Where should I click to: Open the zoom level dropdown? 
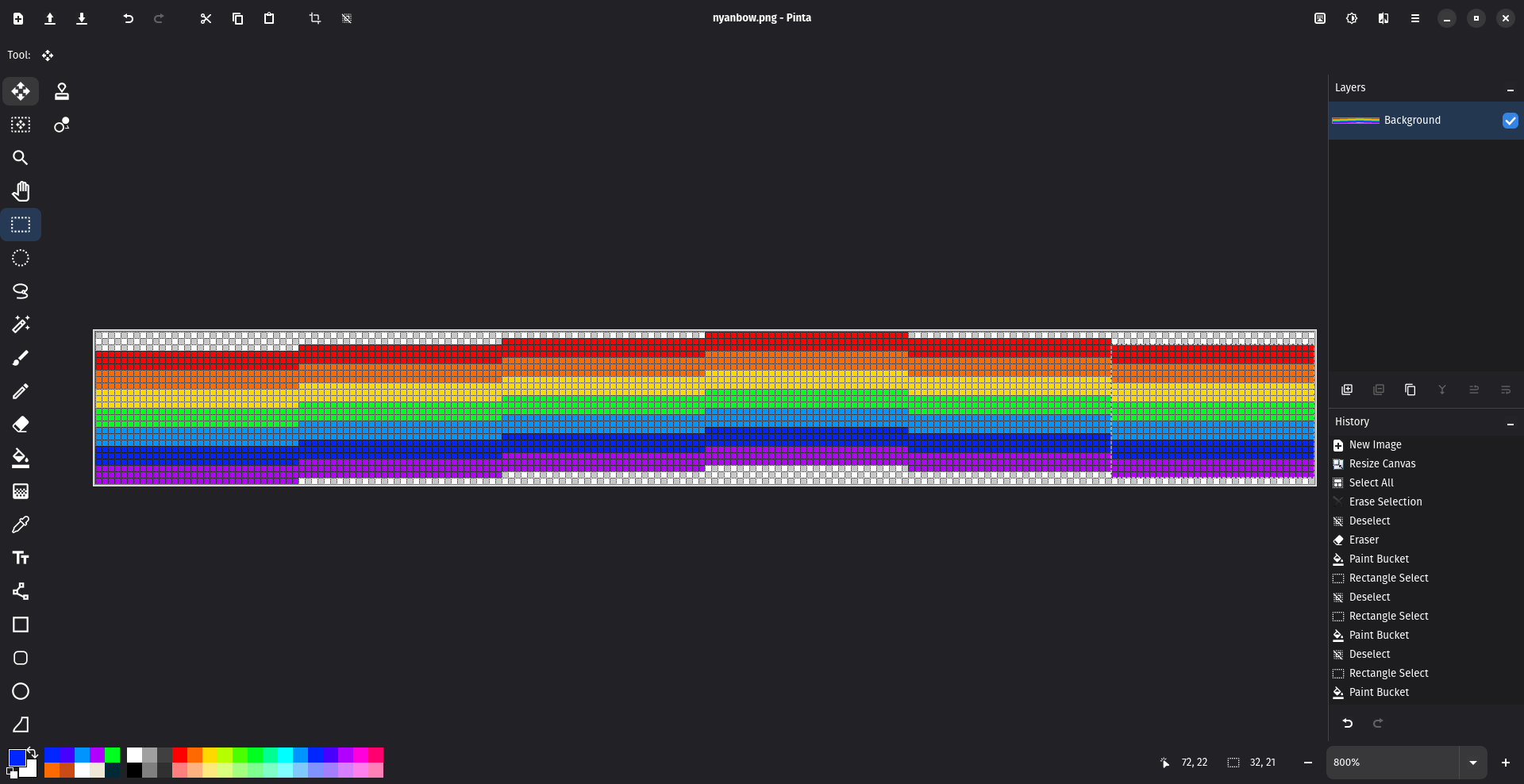tap(1473, 763)
